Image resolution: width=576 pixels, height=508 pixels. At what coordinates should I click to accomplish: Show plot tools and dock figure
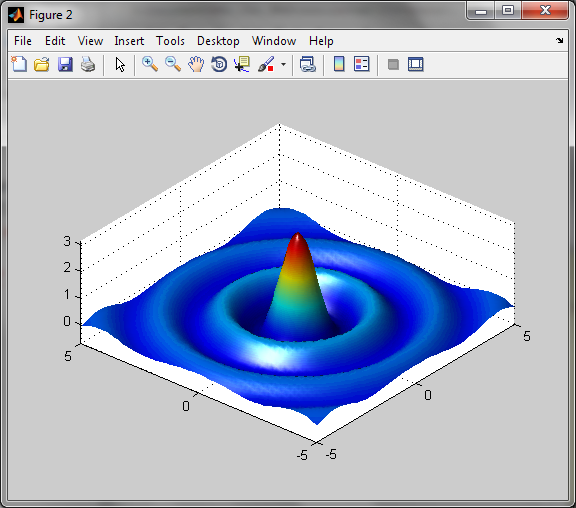point(416,64)
